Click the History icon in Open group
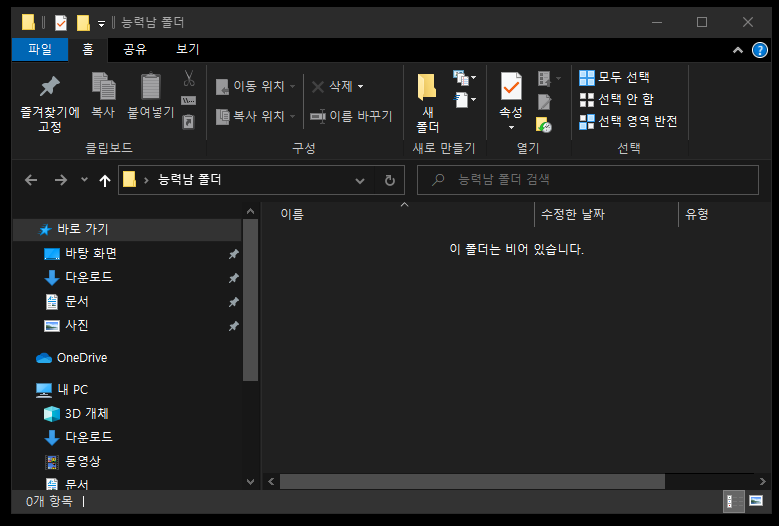 click(544, 124)
